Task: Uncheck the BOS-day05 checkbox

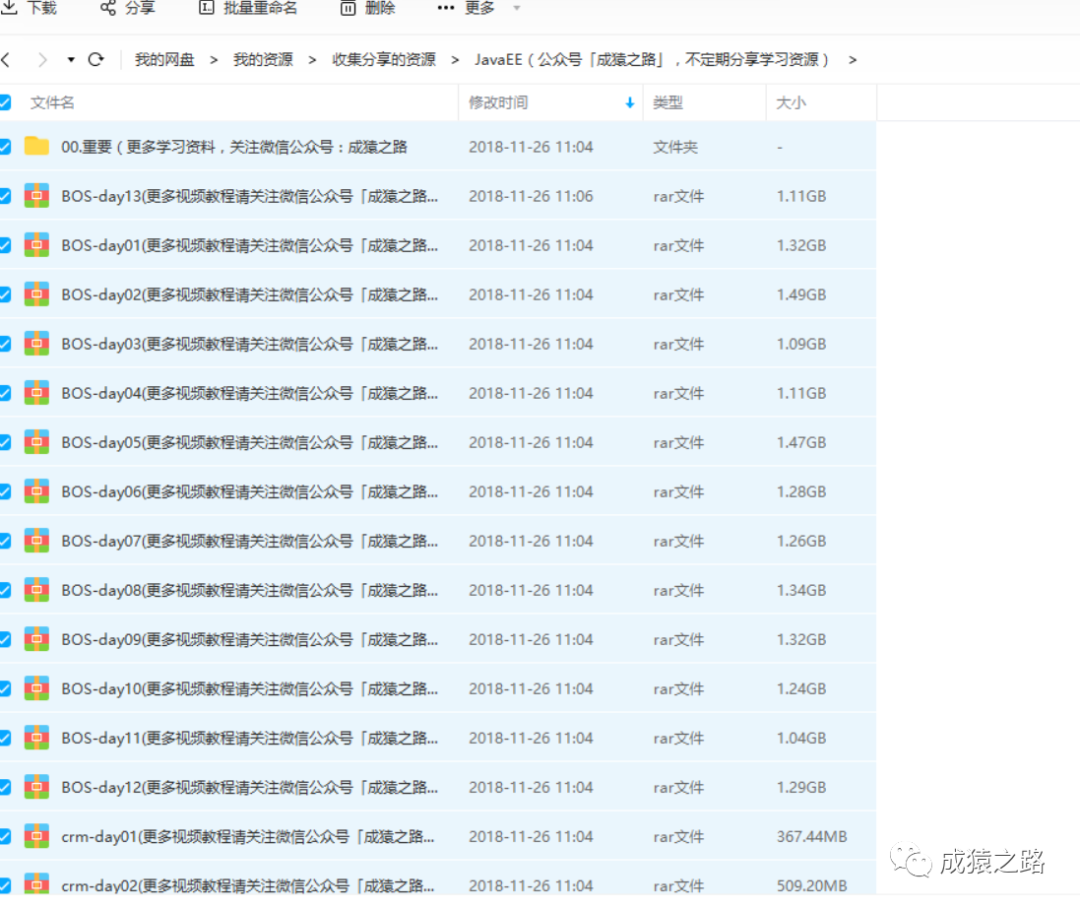Action: 5,442
